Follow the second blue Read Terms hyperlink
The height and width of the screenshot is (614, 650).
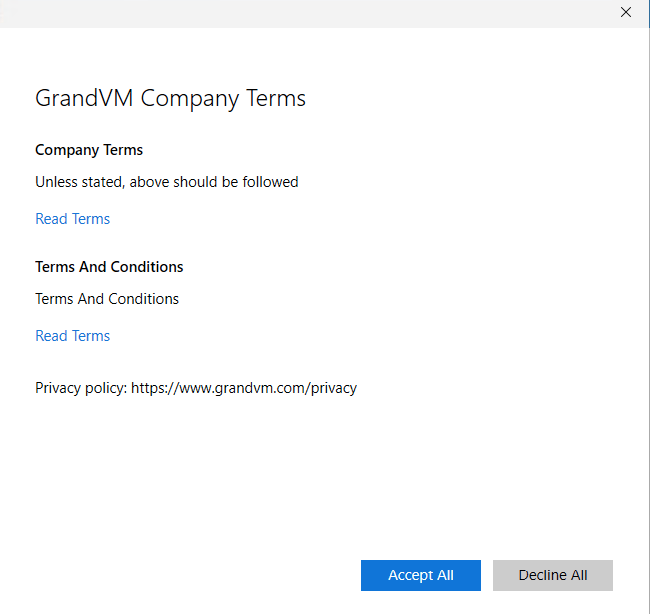72,336
